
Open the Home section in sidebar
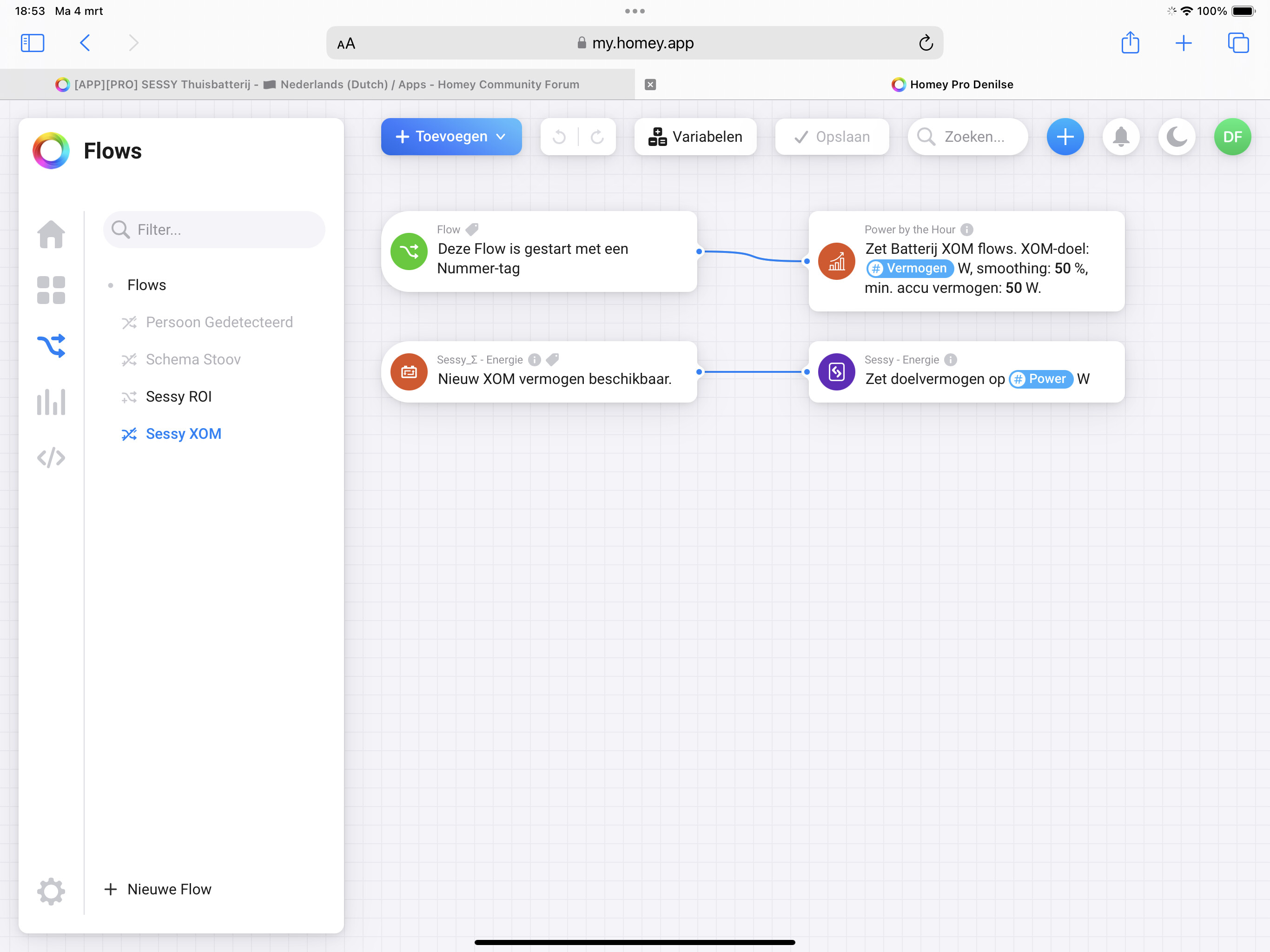51,234
